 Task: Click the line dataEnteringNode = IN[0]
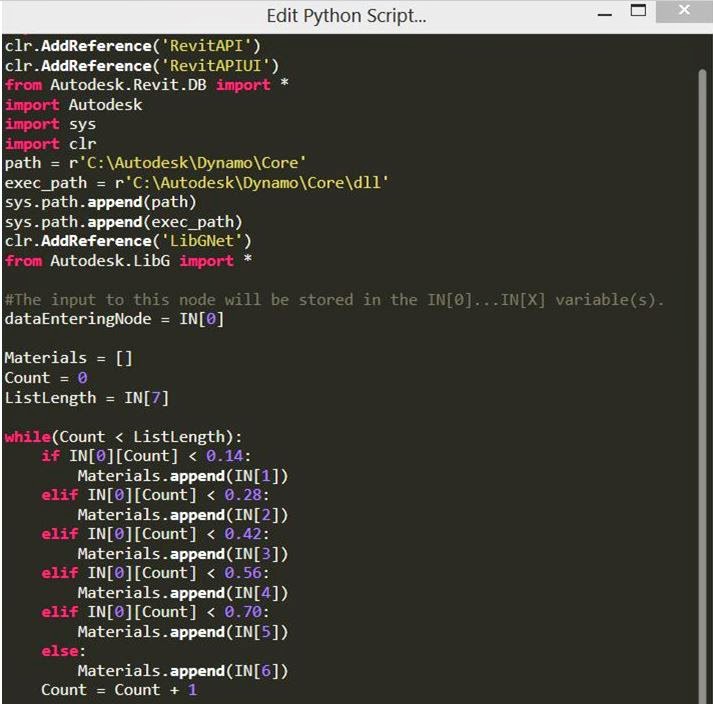click(114, 319)
